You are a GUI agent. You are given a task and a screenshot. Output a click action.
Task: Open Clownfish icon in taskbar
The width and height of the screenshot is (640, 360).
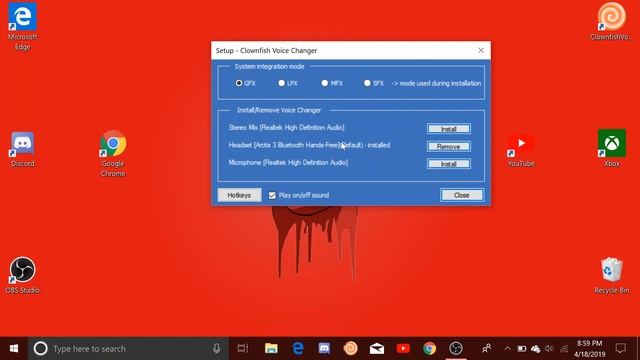351,349
